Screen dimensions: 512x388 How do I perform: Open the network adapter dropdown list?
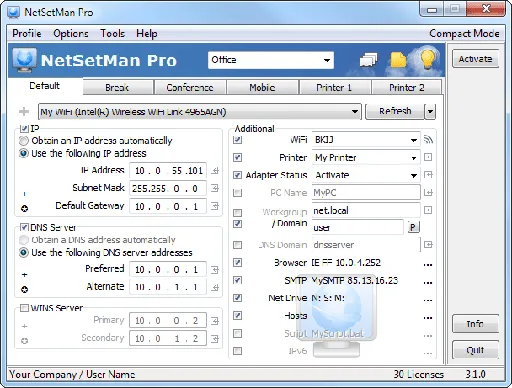(200, 111)
